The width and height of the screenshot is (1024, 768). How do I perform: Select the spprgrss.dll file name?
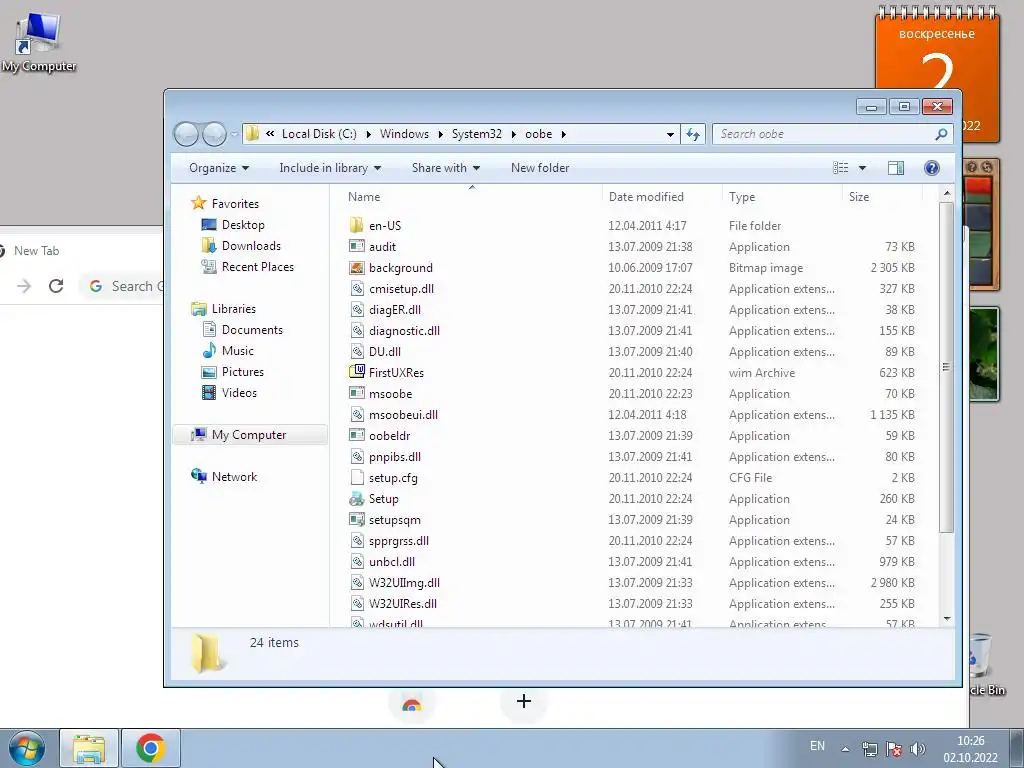pos(398,541)
